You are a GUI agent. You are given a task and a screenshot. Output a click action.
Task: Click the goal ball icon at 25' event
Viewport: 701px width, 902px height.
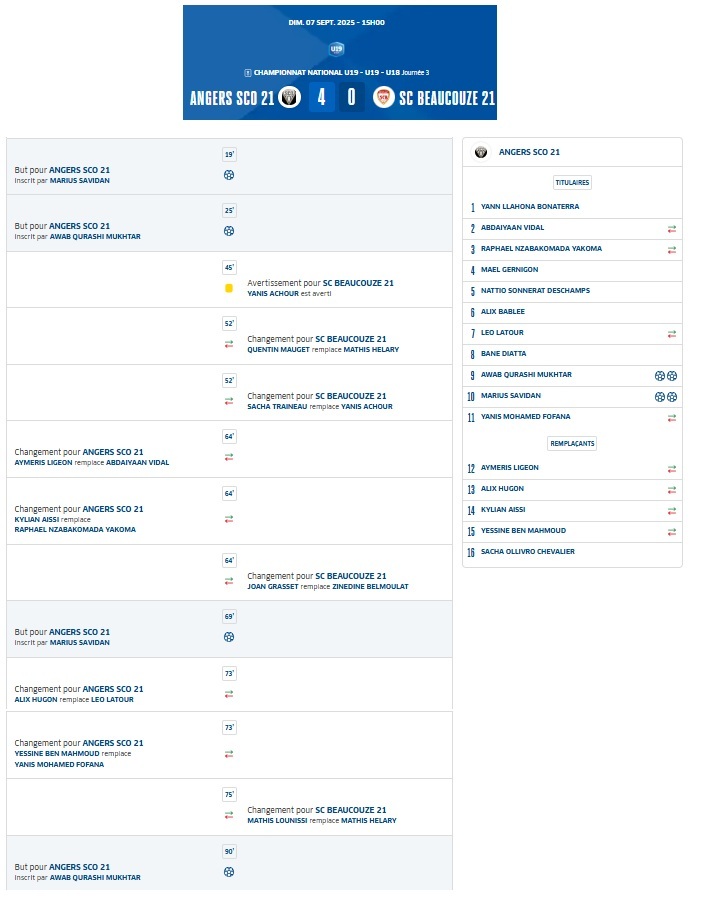tap(229, 231)
